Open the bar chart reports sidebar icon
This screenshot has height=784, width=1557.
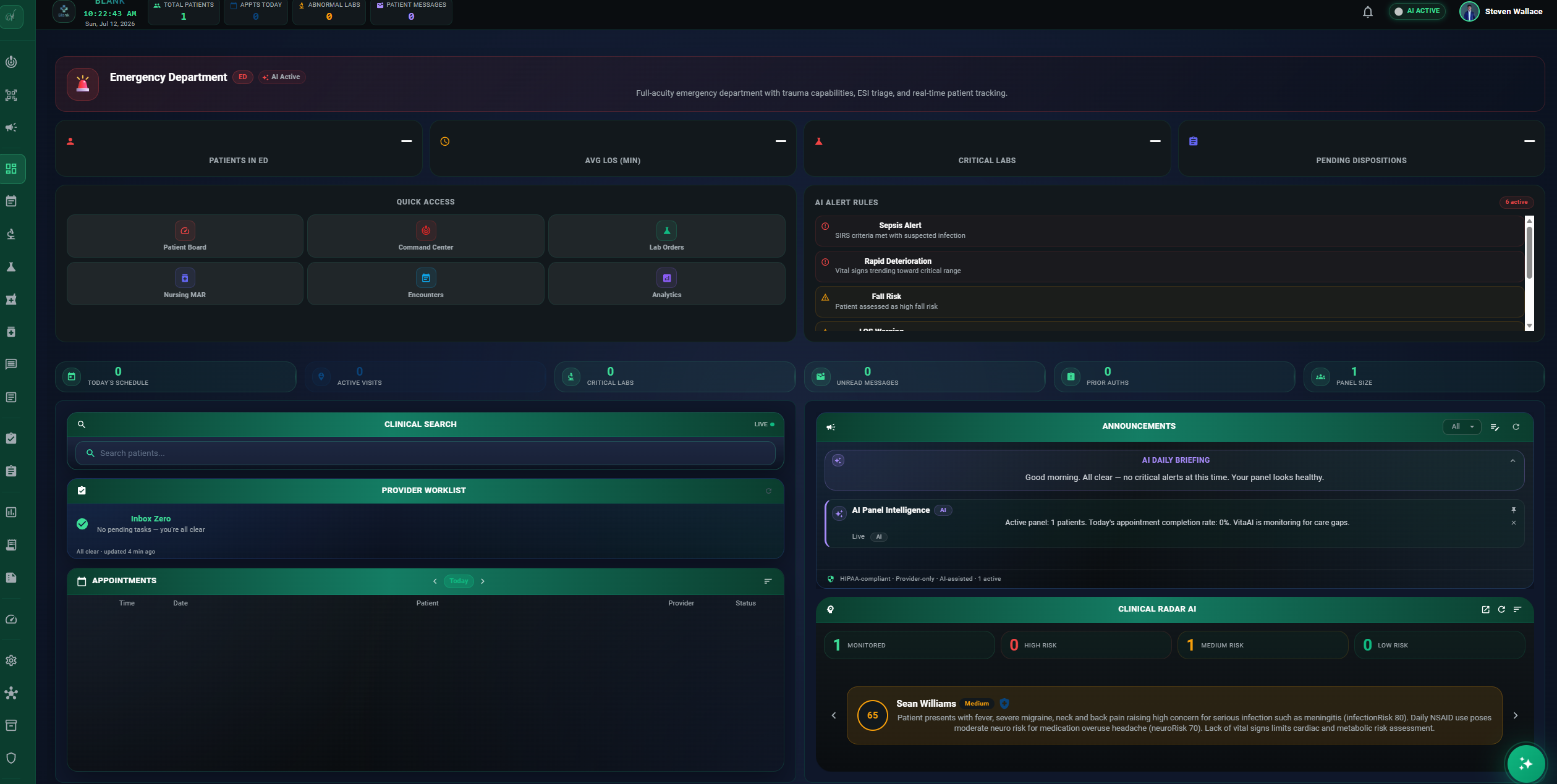pos(11,512)
